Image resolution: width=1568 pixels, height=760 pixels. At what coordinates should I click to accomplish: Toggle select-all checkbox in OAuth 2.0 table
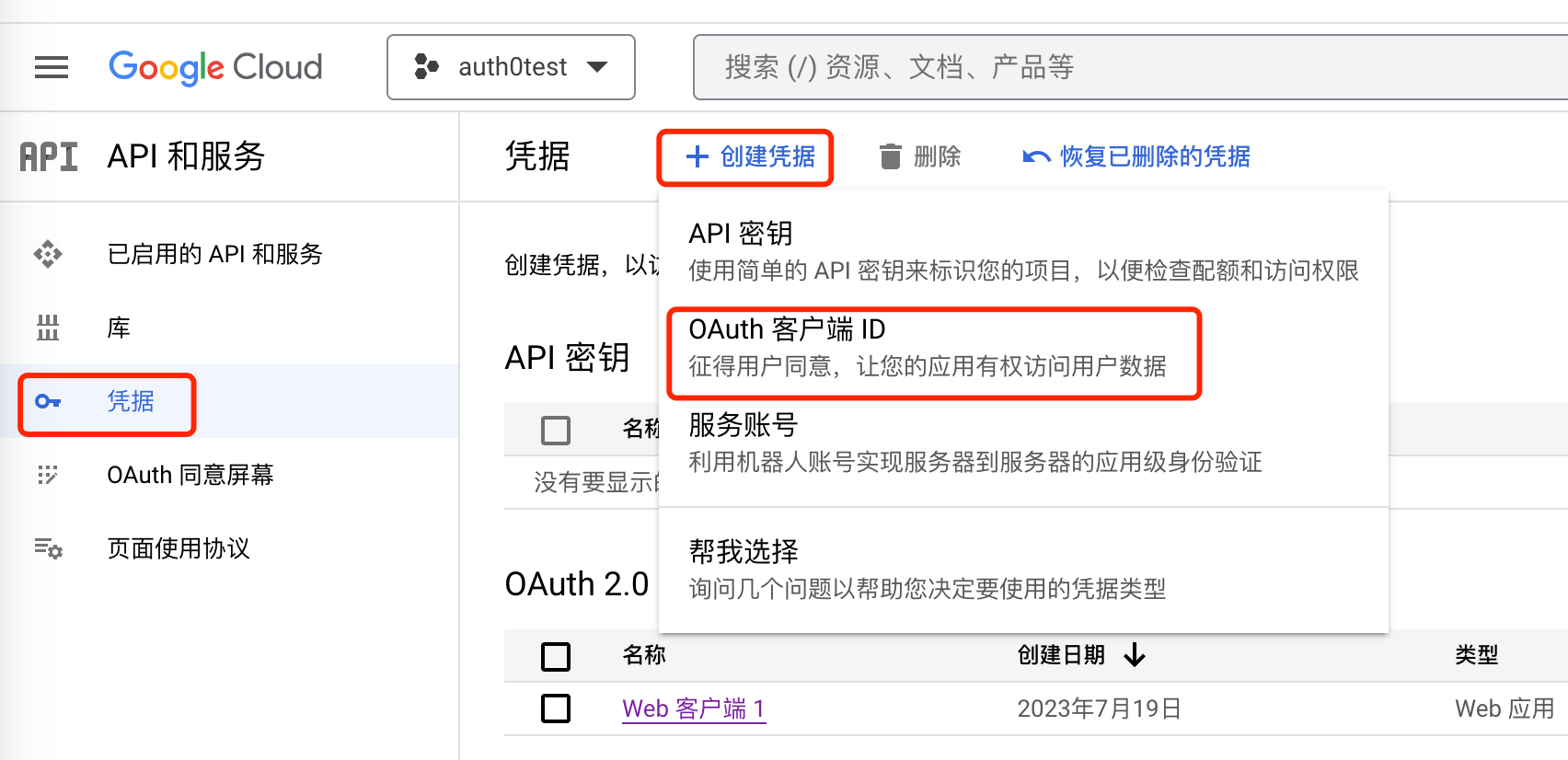pos(556,656)
